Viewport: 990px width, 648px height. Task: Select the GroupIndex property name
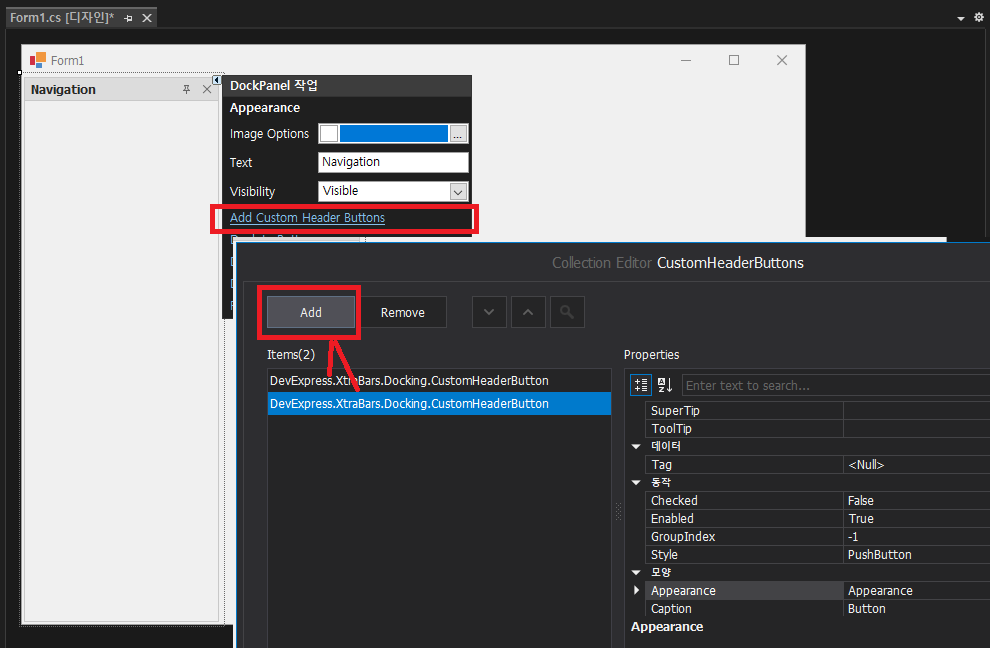tap(683, 537)
